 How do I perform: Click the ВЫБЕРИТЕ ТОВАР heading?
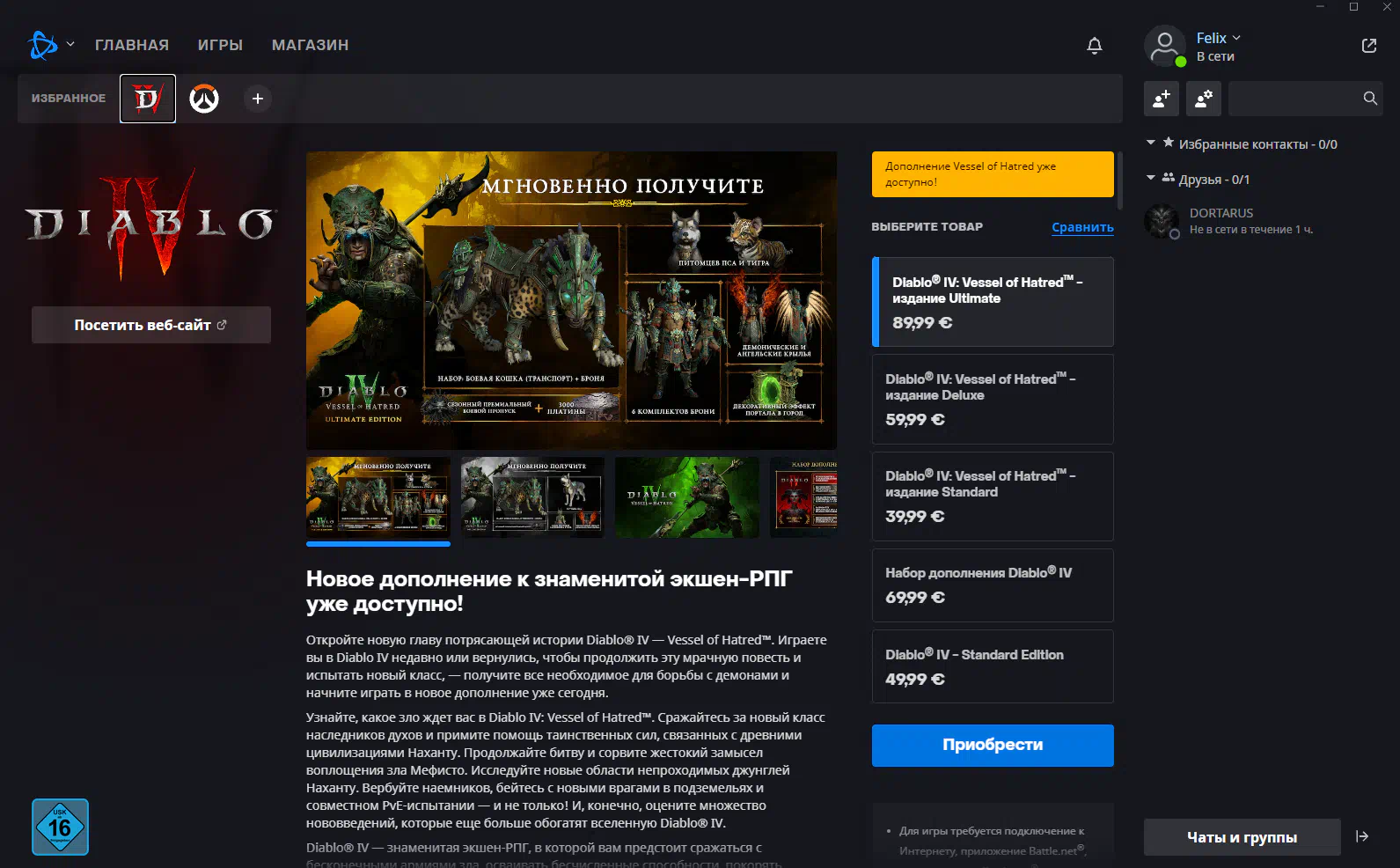[x=927, y=227]
